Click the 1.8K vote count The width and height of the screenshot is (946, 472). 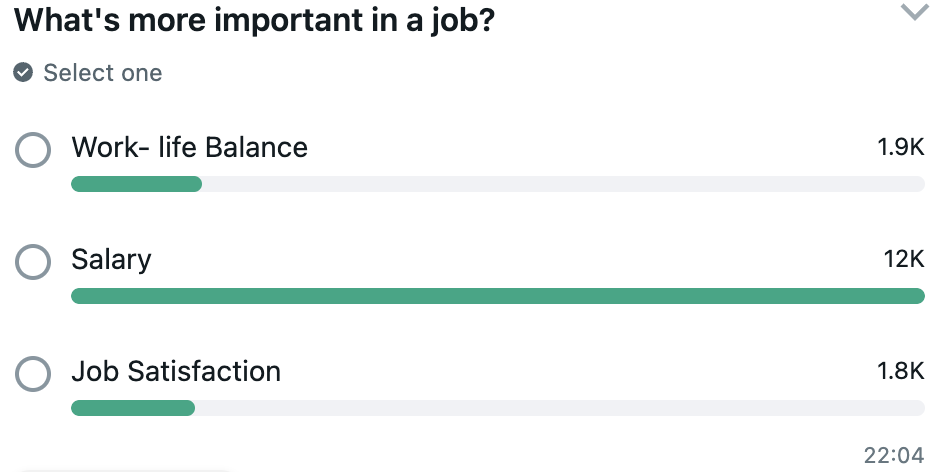coord(900,372)
